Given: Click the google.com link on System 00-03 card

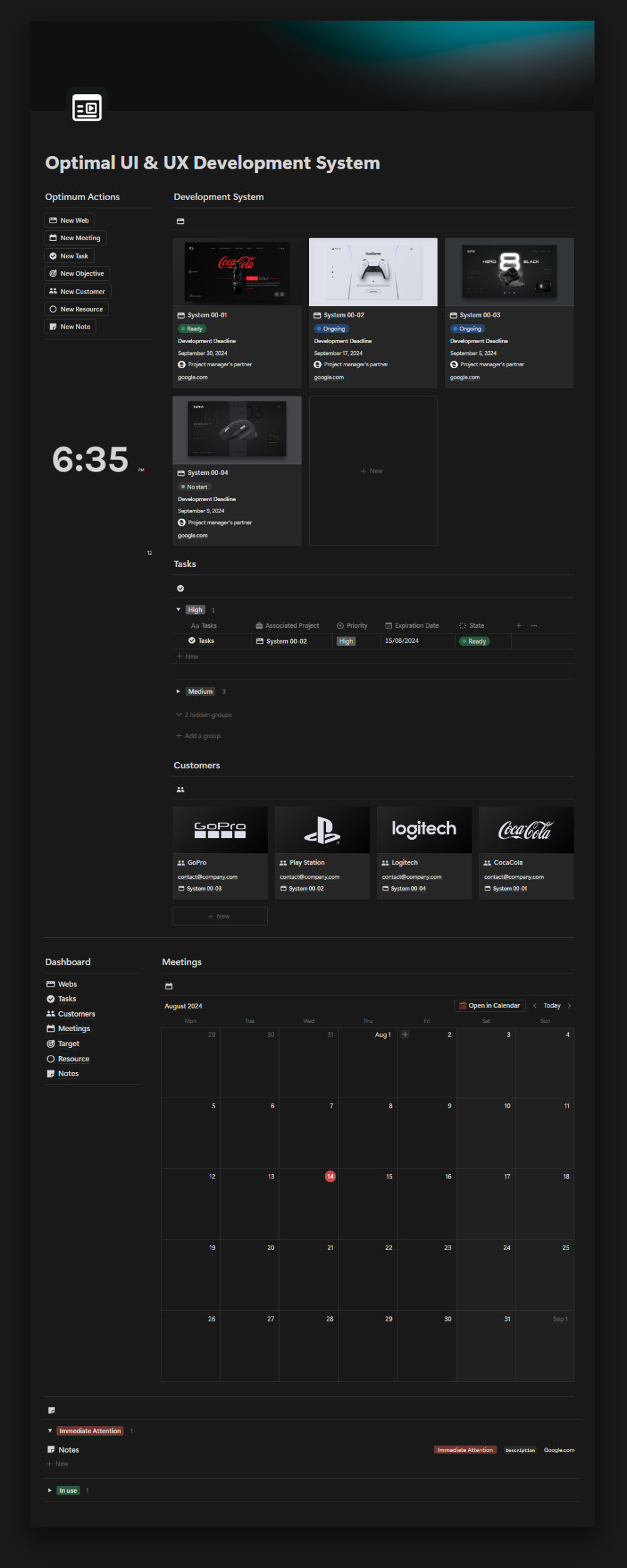Looking at the screenshot, I should click(465, 378).
